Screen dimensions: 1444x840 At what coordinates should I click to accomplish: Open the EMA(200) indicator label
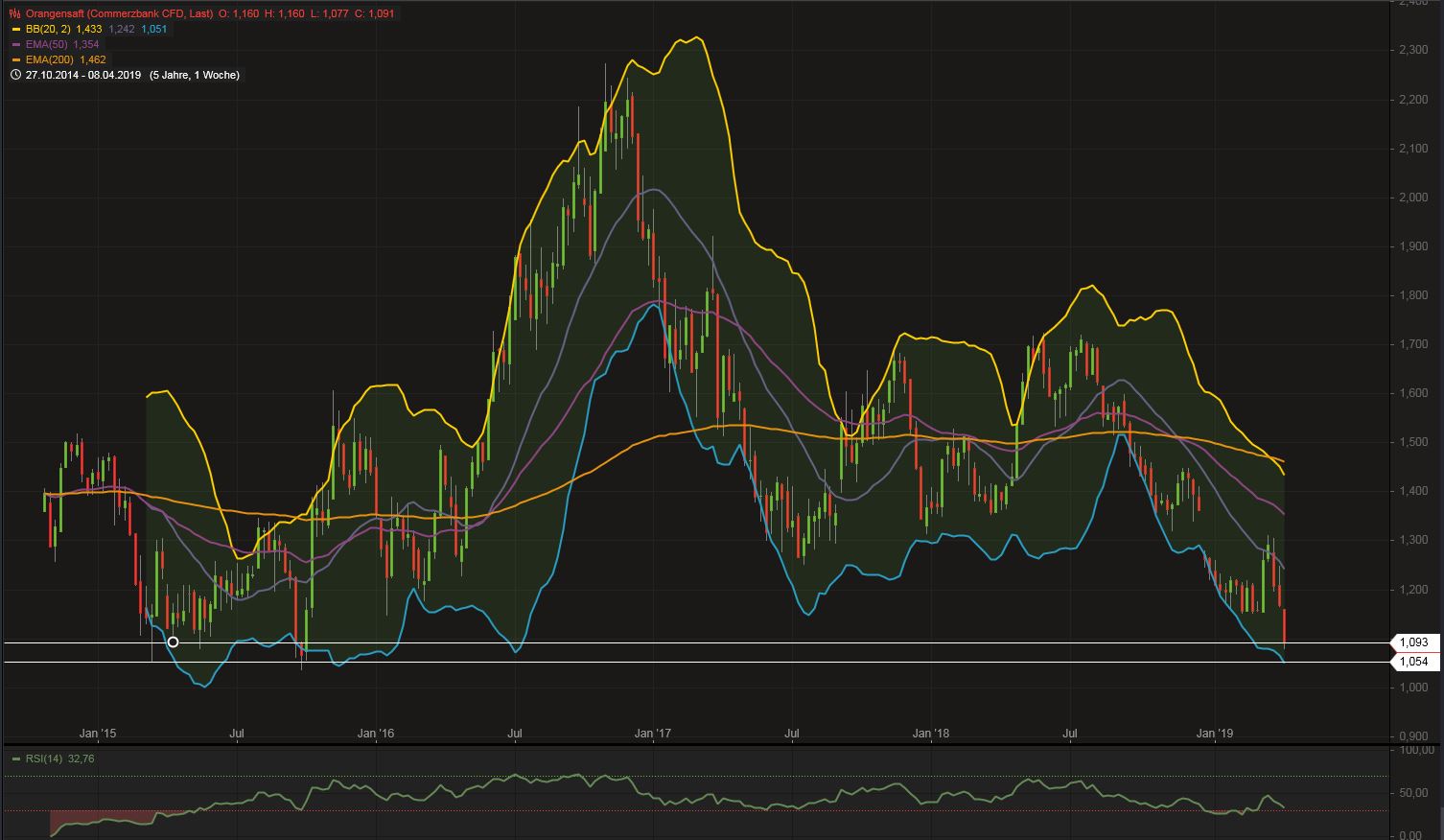pyautogui.click(x=50, y=59)
